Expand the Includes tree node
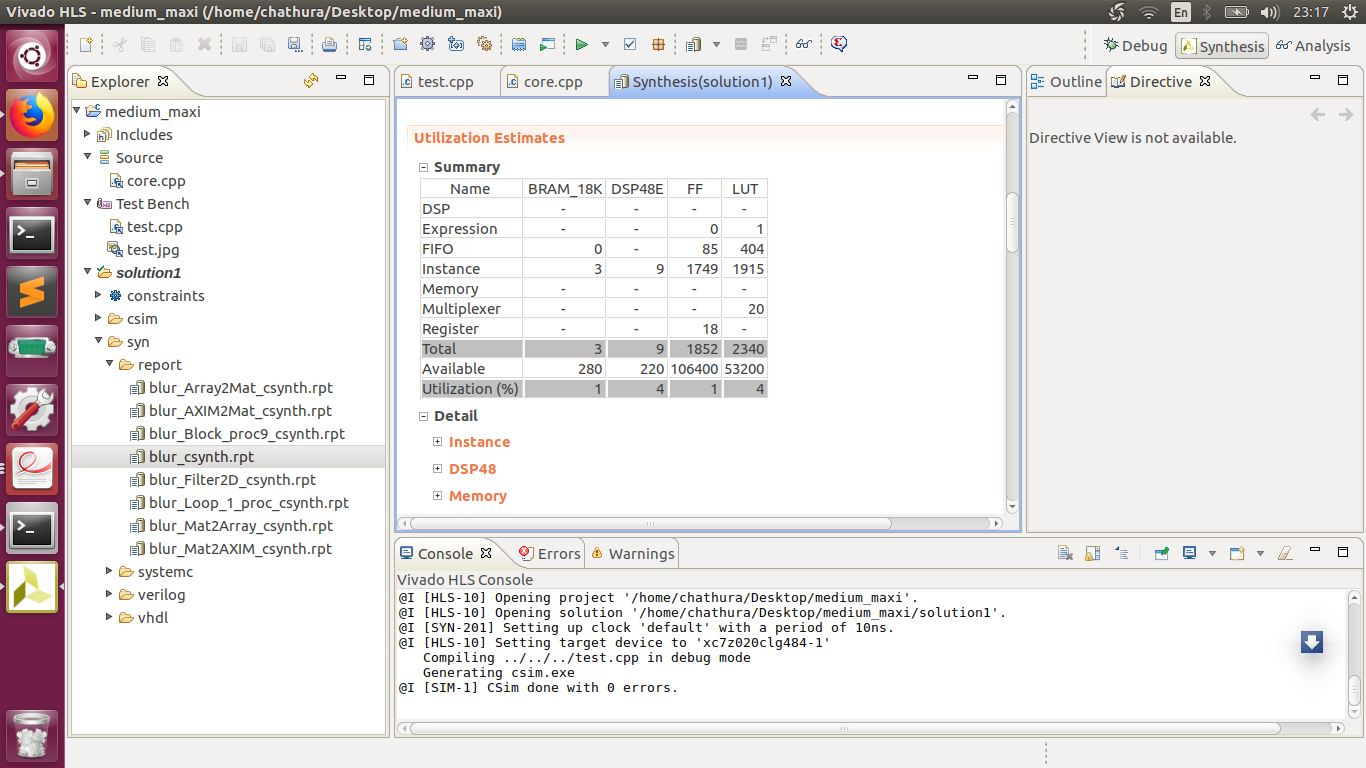This screenshot has width=1366, height=768. pyautogui.click(x=88, y=135)
